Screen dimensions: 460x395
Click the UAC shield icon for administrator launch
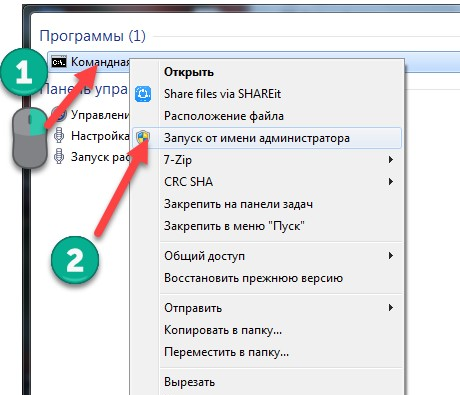coord(143,137)
